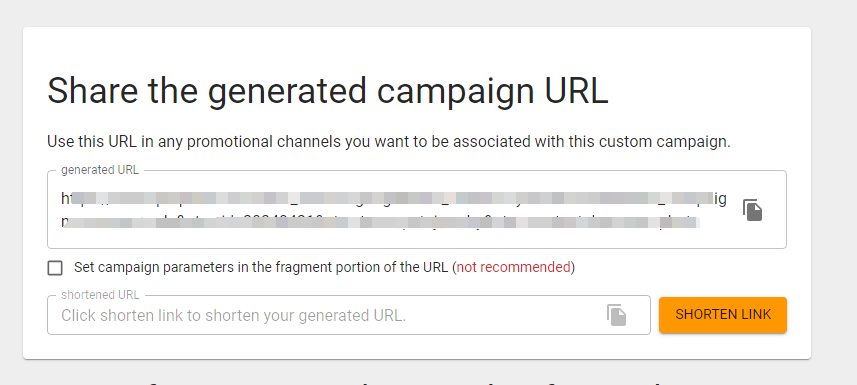The width and height of the screenshot is (857, 385).
Task: Click the 'ig' ending of URL's first line
Action: (x=721, y=200)
